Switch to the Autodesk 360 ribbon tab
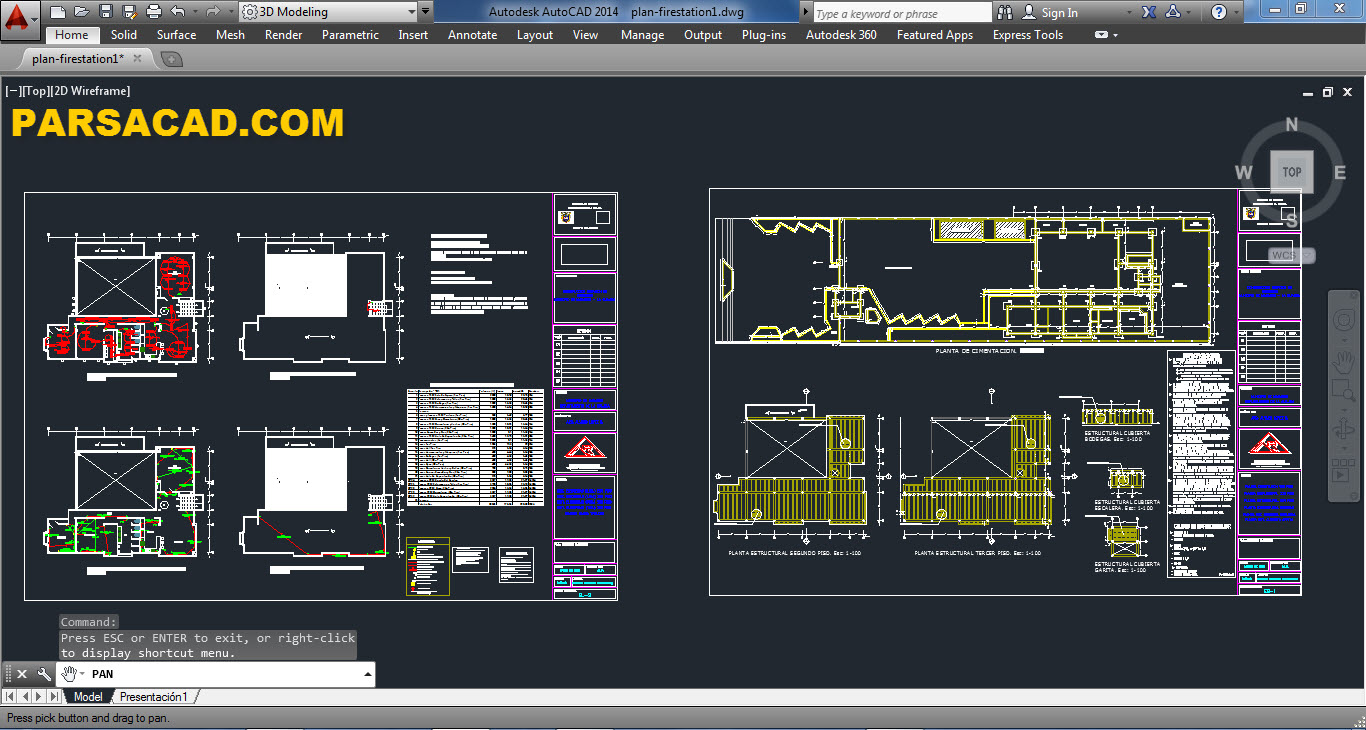The width and height of the screenshot is (1366, 730). pos(841,35)
